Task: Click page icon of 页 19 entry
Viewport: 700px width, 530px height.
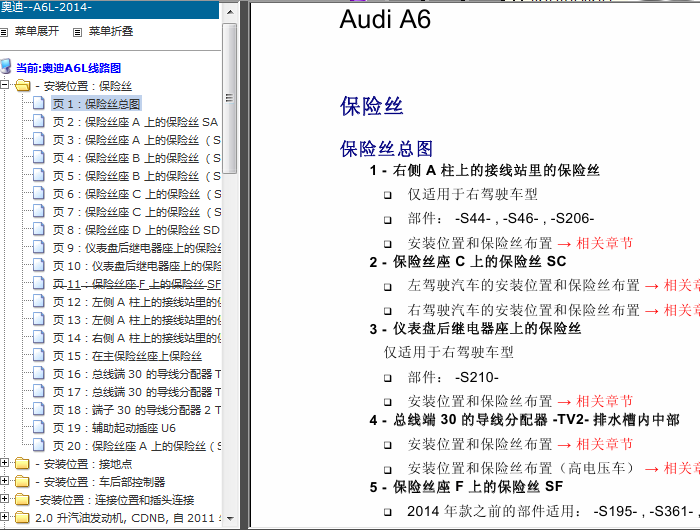Action: (x=39, y=427)
